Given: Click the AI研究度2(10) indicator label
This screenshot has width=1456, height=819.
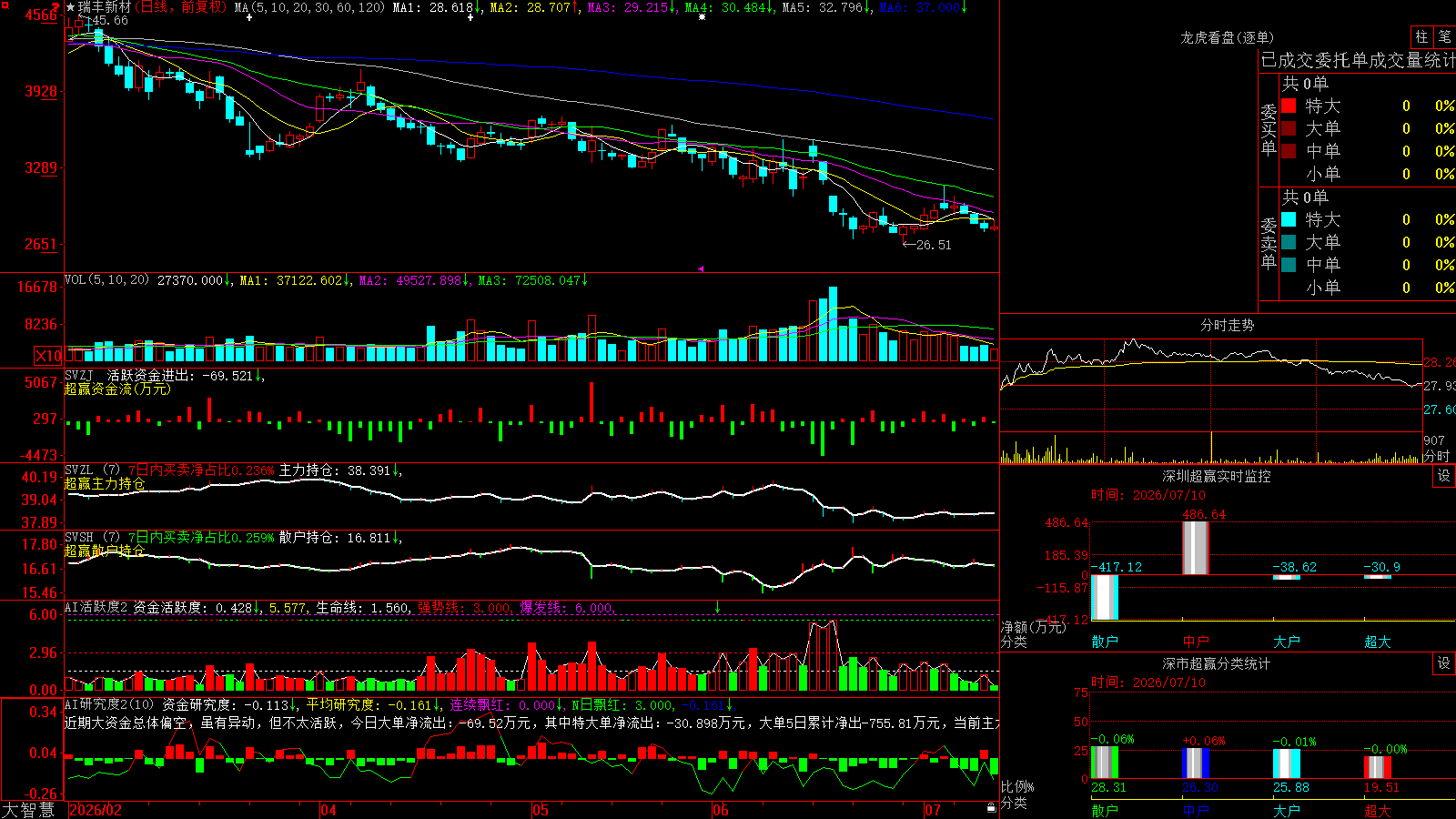Looking at the screenshot, I should coord(110,704).
